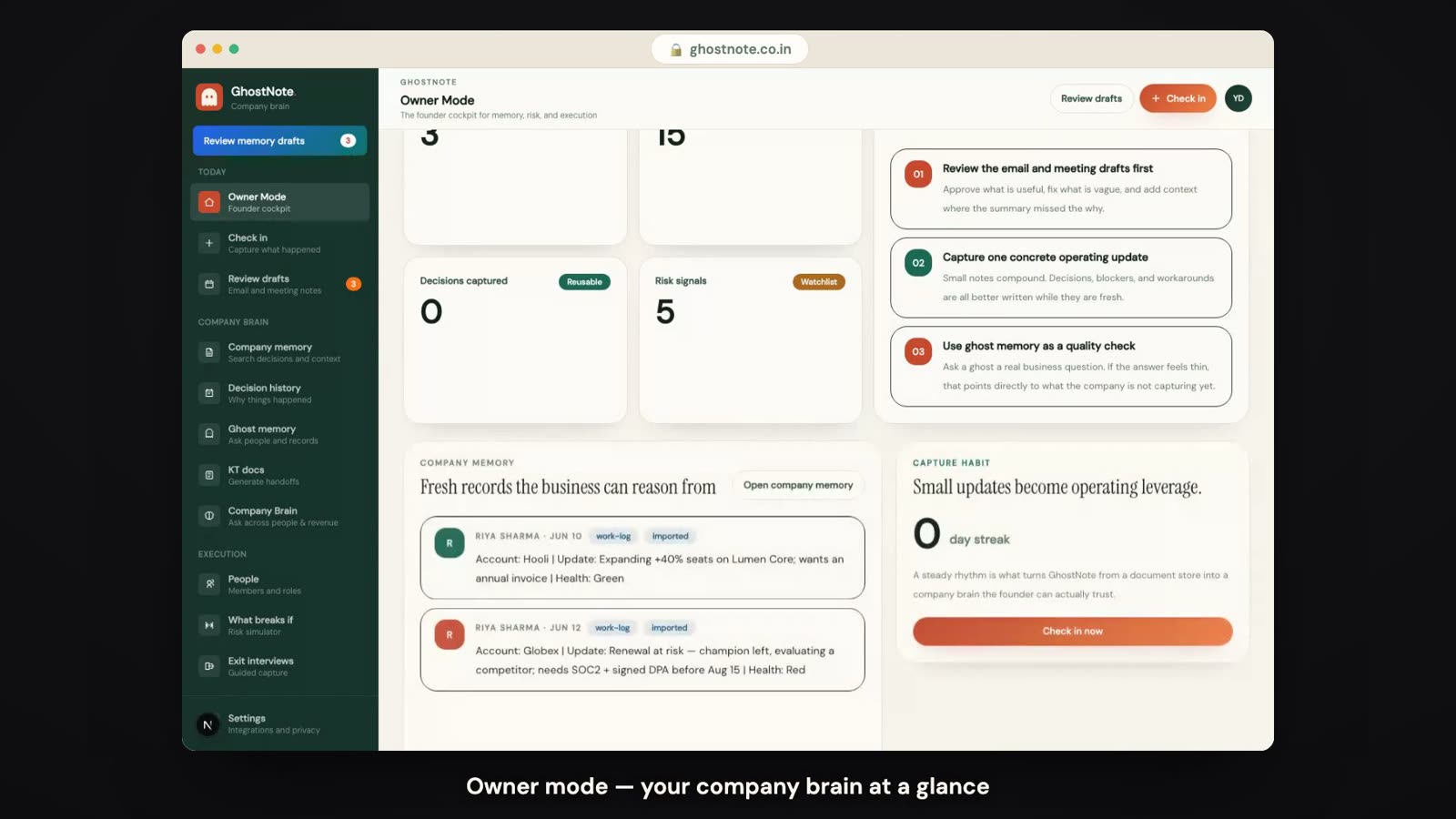
Task: Click the People icon in sidebar
Action: pos(209,584)
